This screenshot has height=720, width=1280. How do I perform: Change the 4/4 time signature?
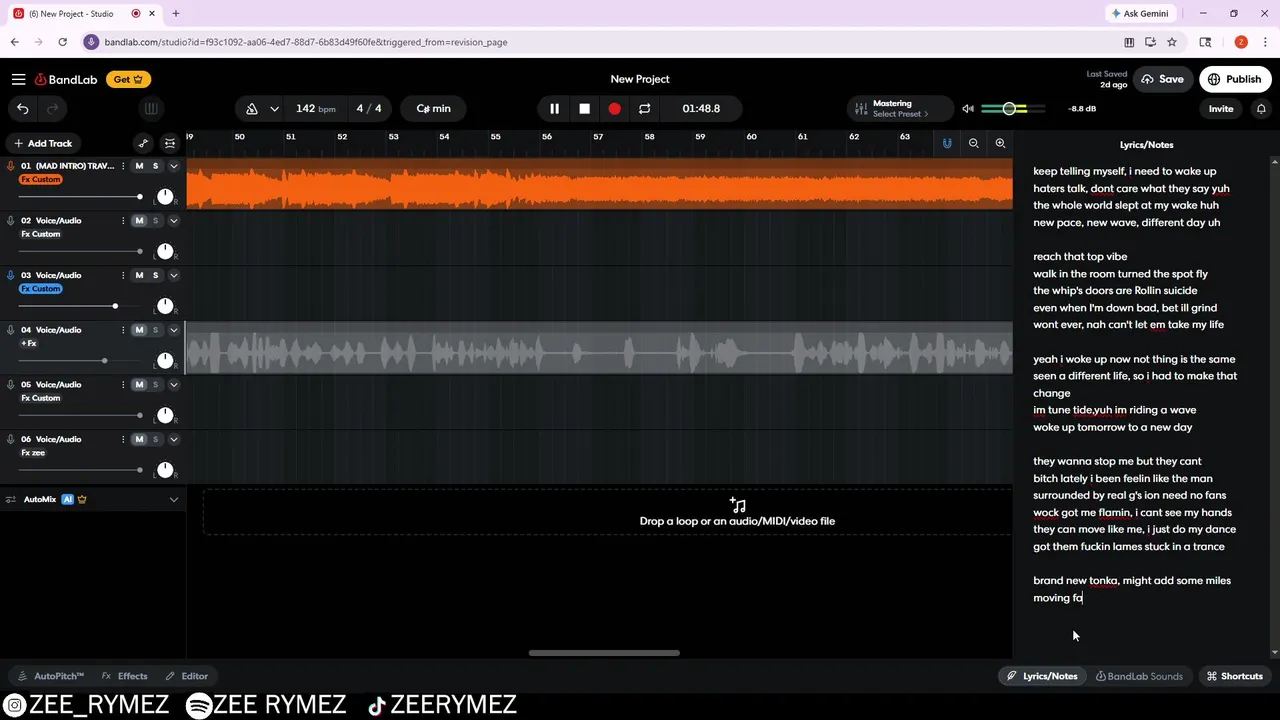pyautogui.click(x=369, y=108)
